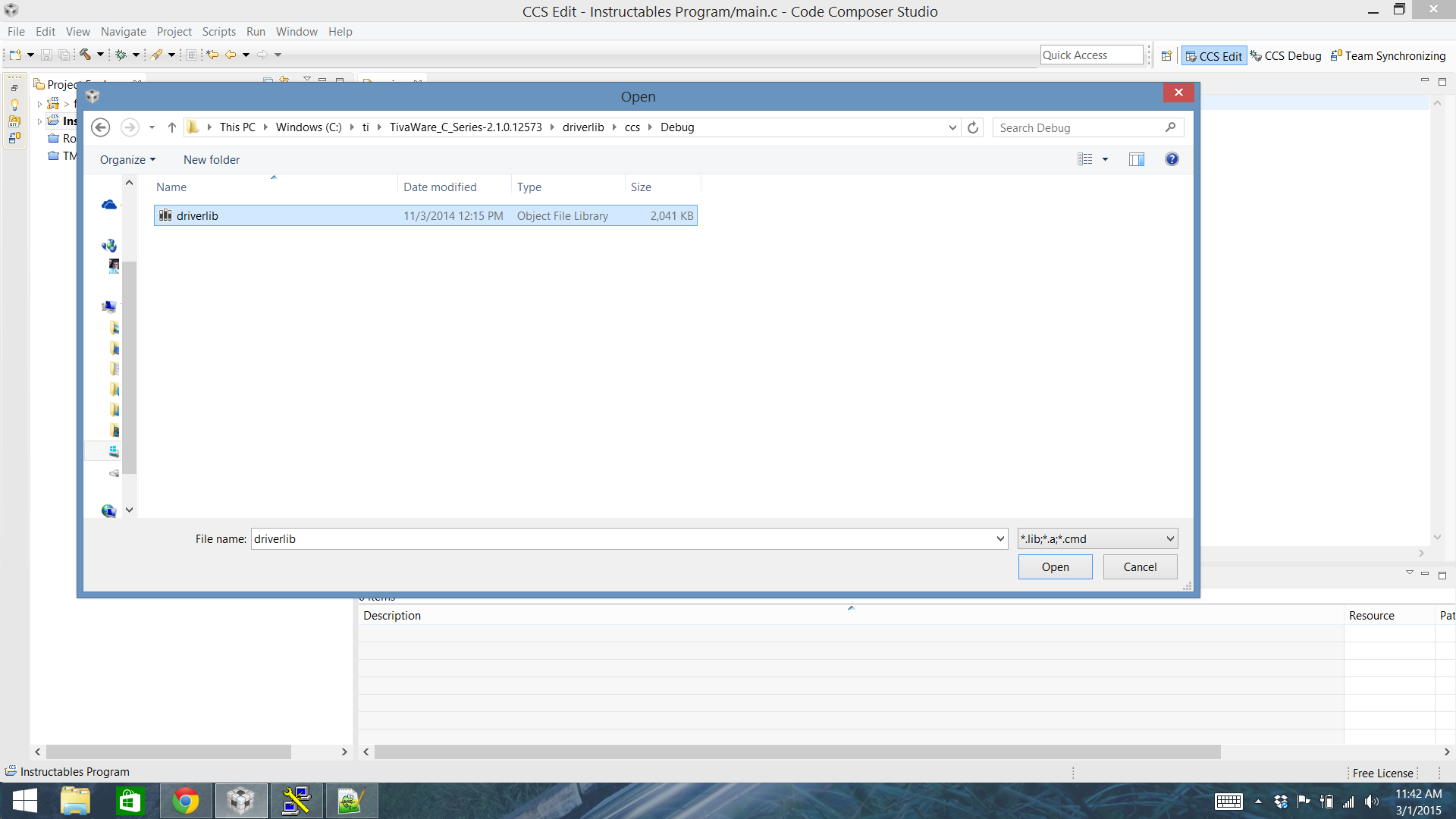Click the ccs breadcrumb in address bar

tap(632, 127)
